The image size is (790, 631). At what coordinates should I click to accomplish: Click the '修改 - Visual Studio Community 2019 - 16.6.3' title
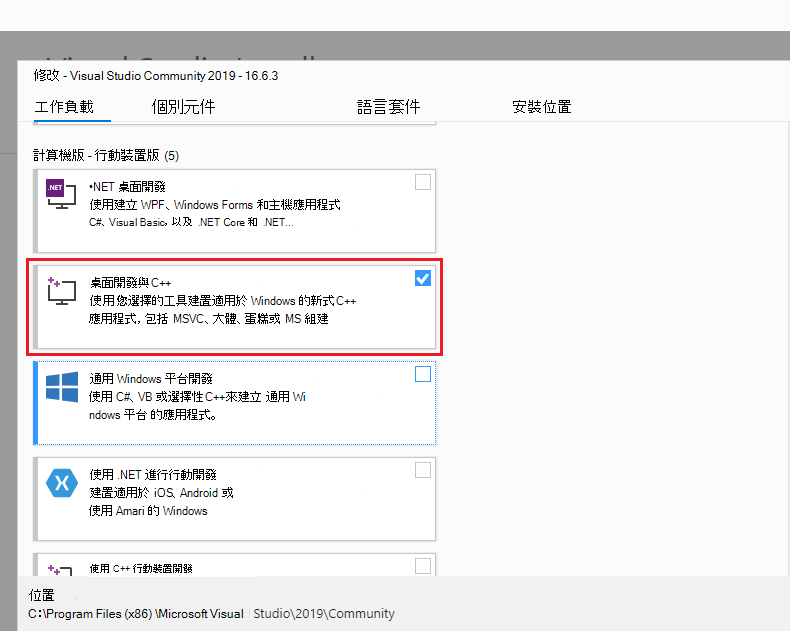pyautogui.click(x=156, y=76)
